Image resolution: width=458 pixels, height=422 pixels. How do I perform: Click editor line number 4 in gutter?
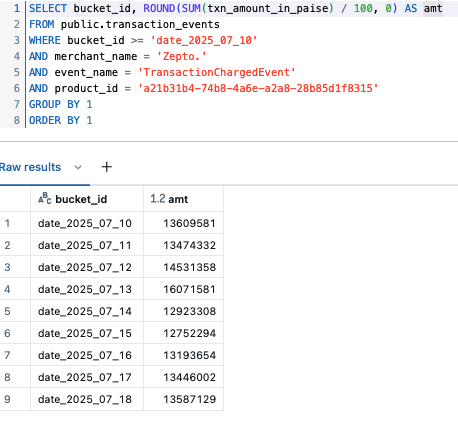click(17, 56)
